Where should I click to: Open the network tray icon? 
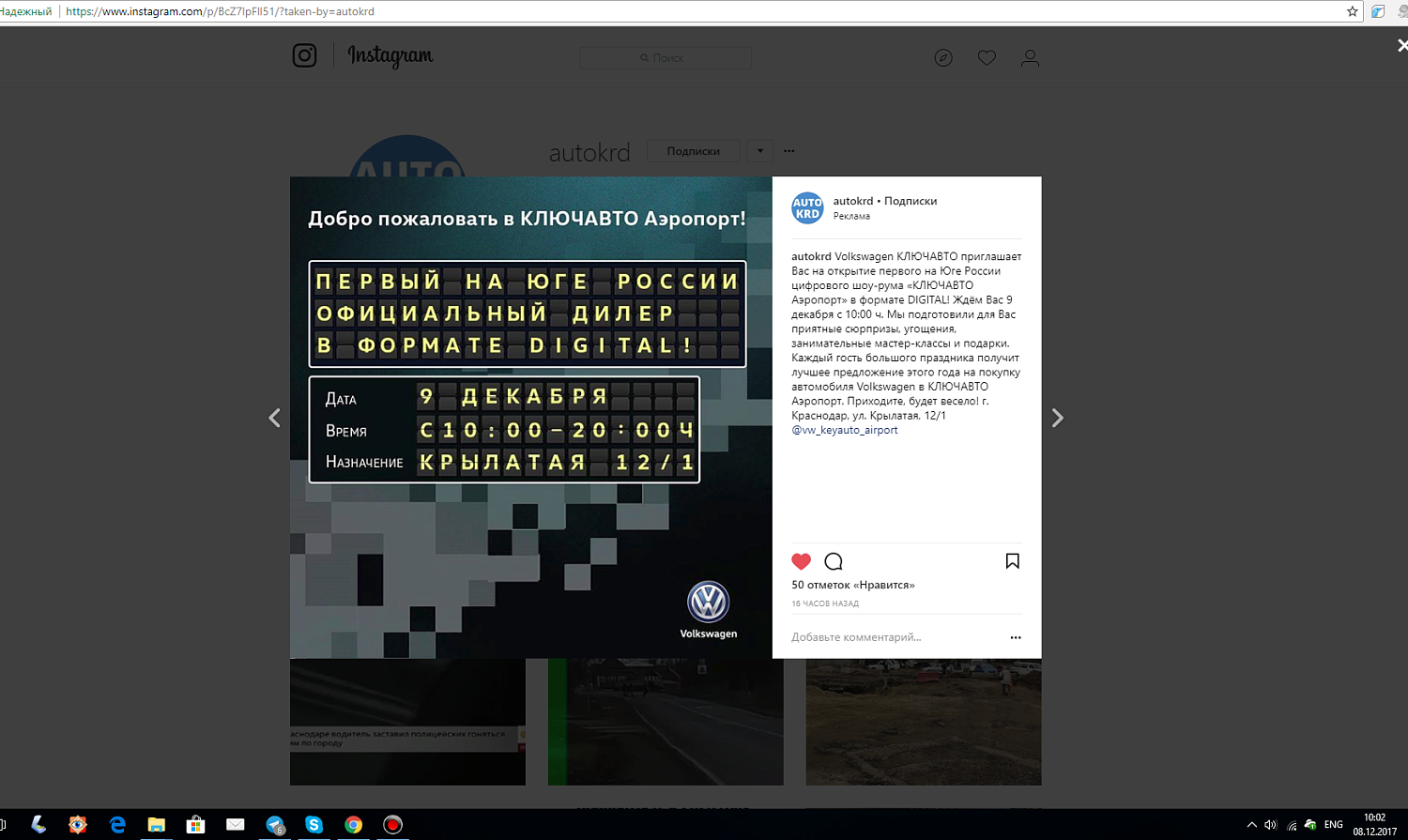(1292, 825)
